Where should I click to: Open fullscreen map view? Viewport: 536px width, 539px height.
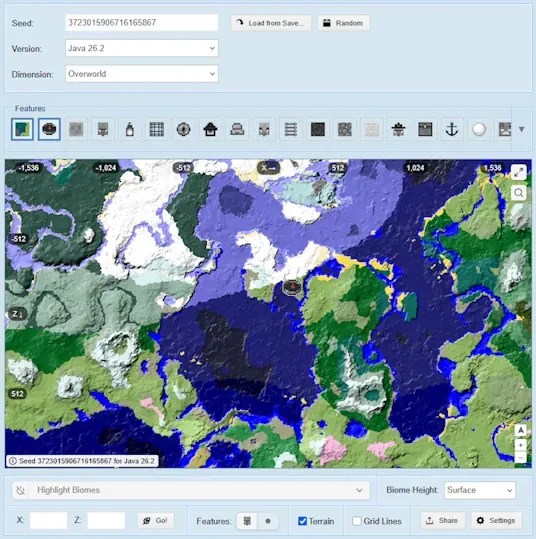[x=518, y=172]
